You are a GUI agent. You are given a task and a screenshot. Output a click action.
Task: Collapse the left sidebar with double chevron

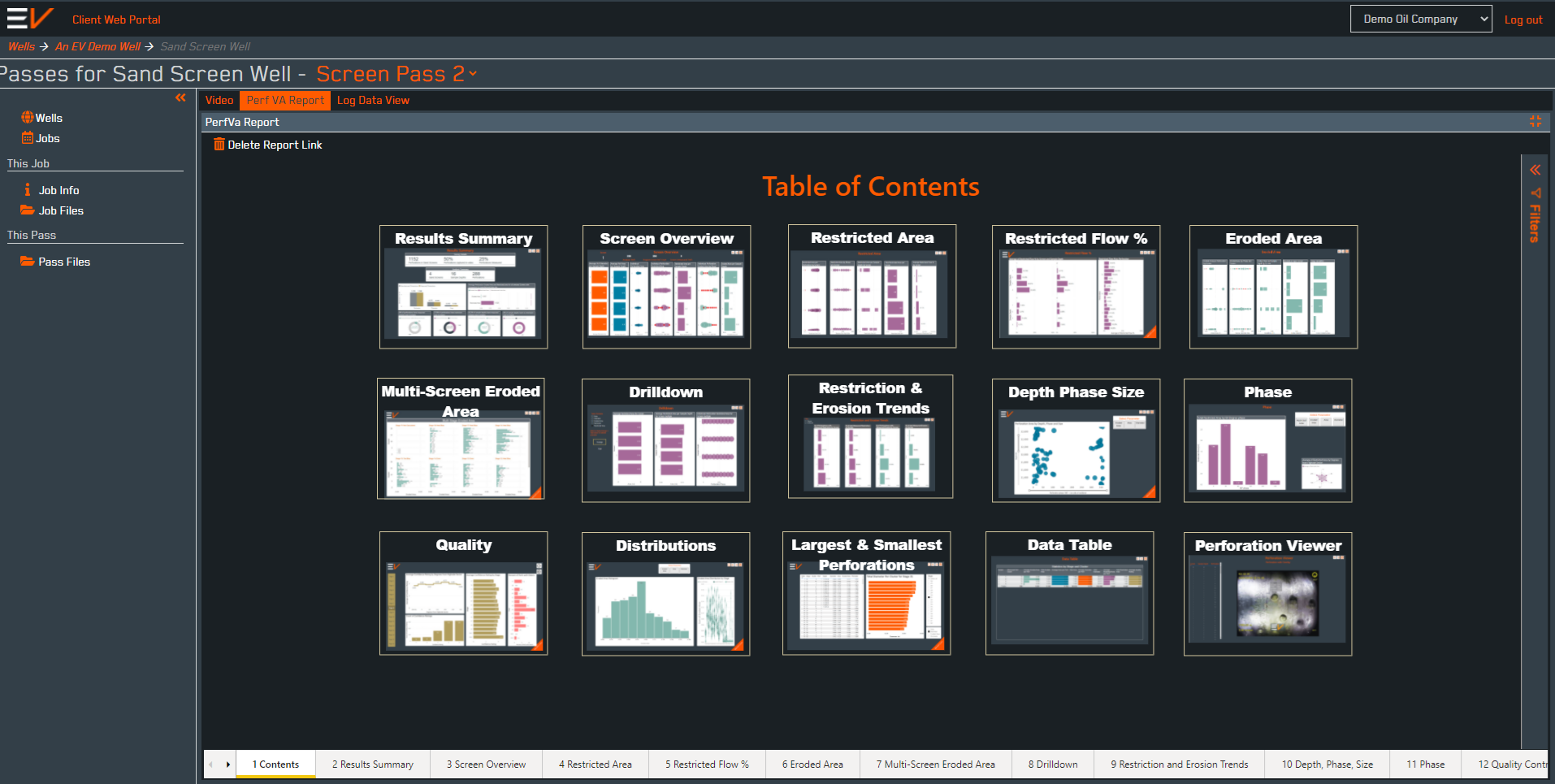tap(180, 98)
